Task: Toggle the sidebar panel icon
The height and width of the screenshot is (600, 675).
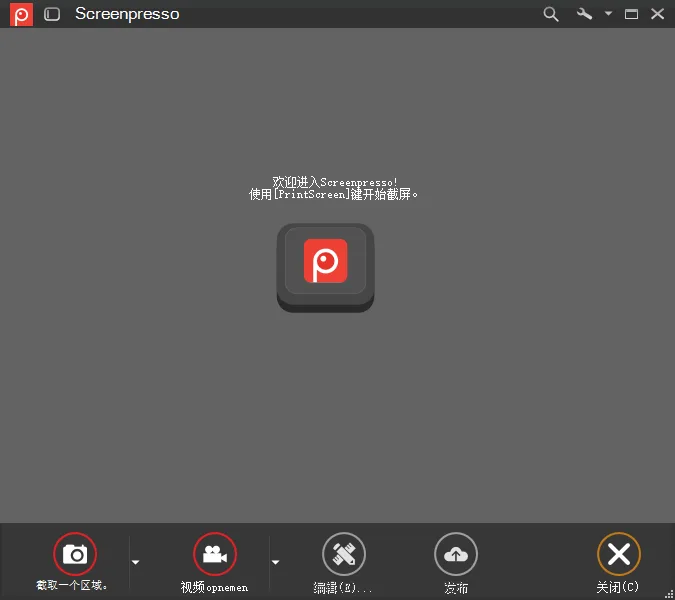Action: [52, 14]
